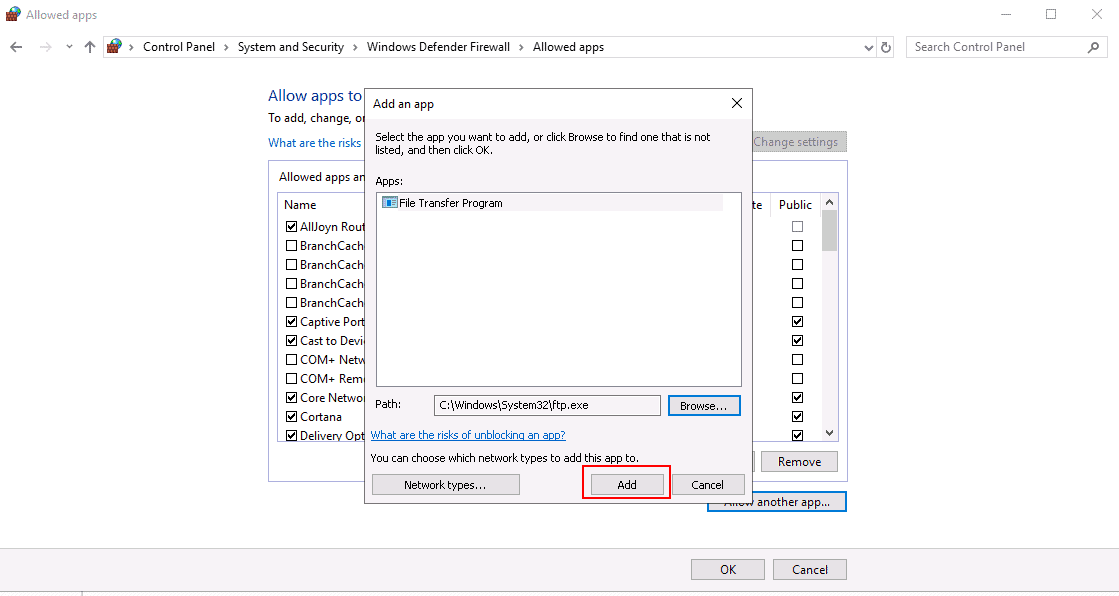Cancel the Add an app dialog
1119x596 pixels.
[x=707, y=485]
